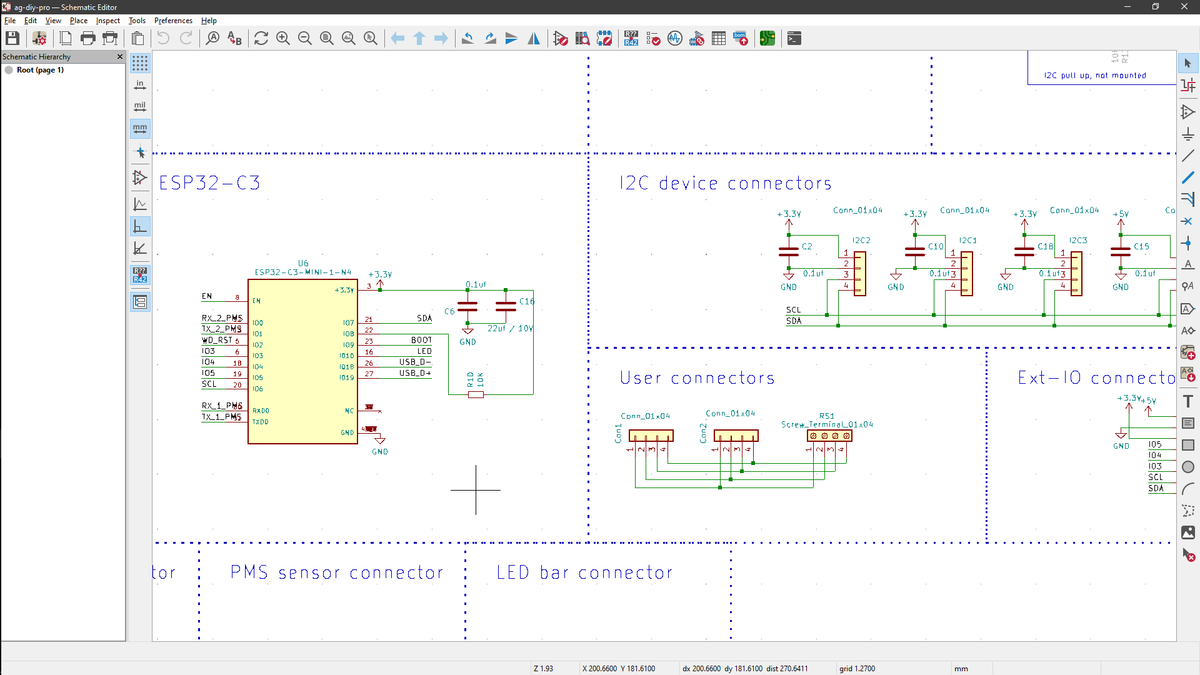
Task: Select Root (page 1) in hierarchy
Action: tap(40, 70)
